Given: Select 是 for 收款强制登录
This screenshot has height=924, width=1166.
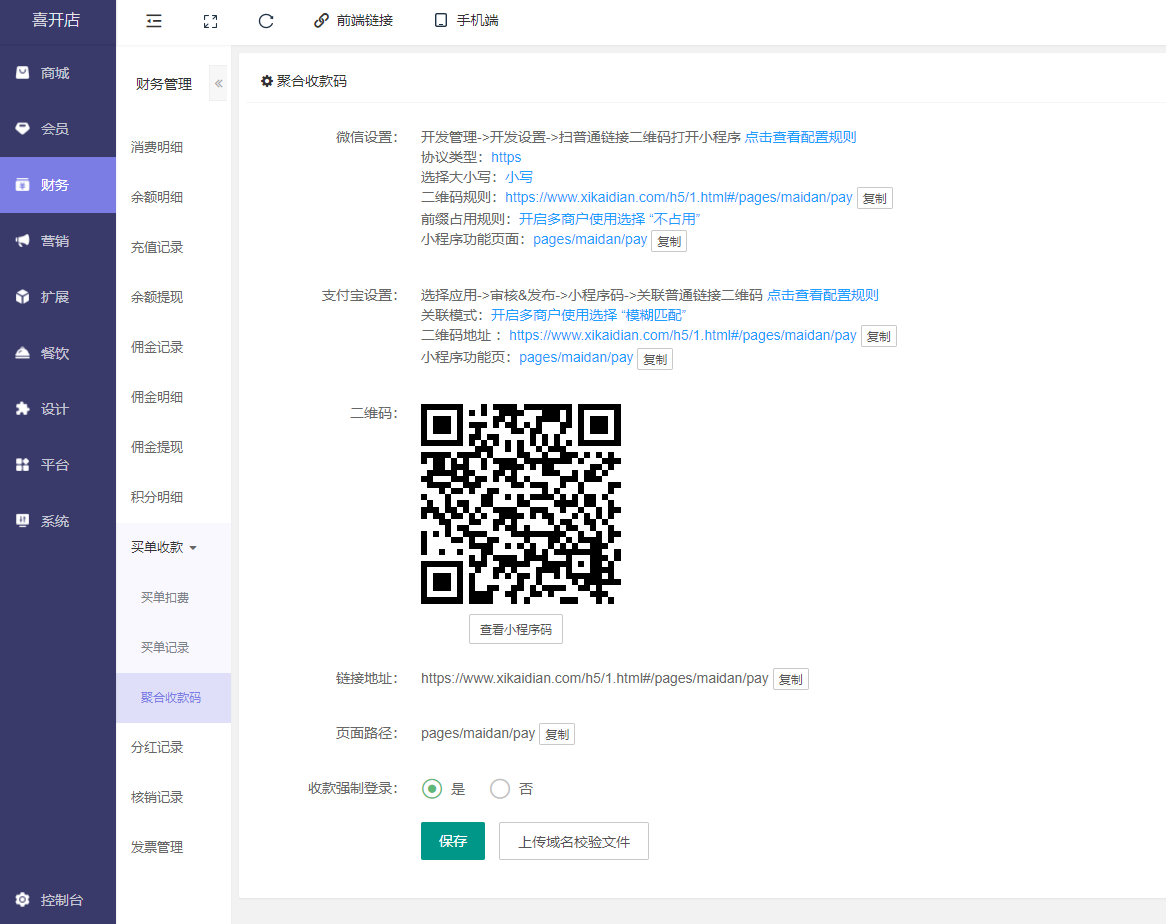Looking at the screenshot, I should (432, 789).
